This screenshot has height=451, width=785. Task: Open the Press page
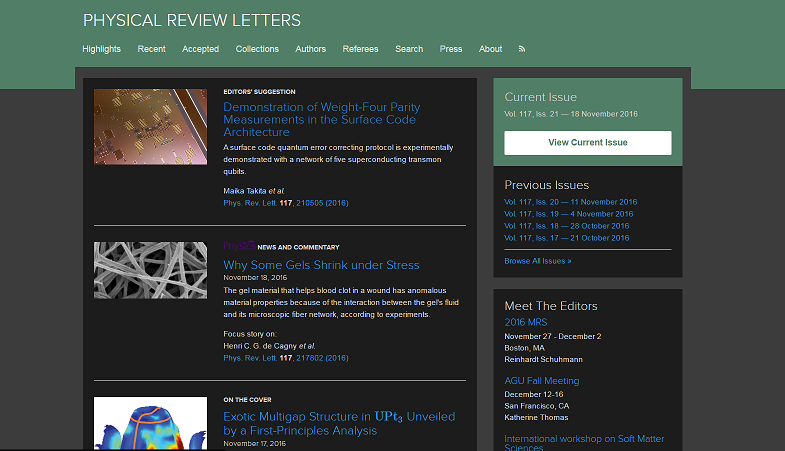tap(451, 49)
